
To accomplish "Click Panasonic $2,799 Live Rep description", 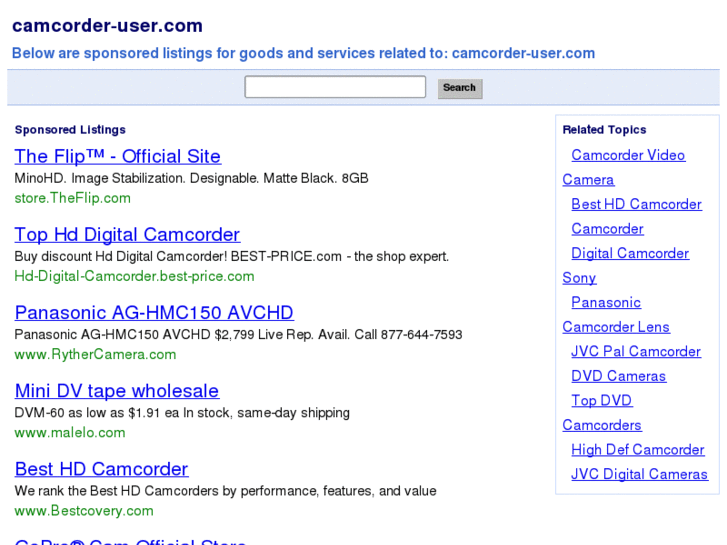I will [x=238, y=334].
